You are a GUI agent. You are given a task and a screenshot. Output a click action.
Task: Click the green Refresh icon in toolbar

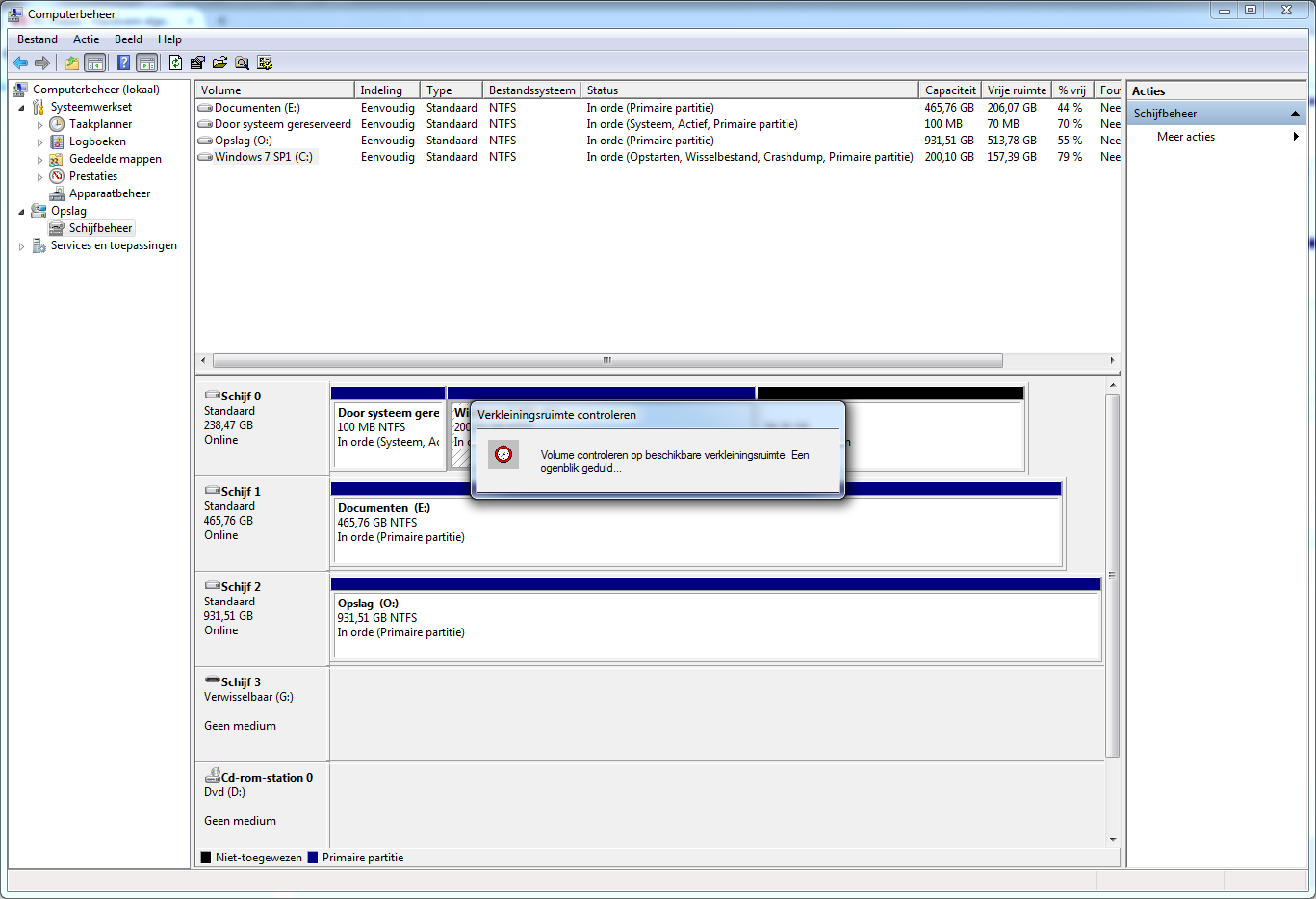175,63
